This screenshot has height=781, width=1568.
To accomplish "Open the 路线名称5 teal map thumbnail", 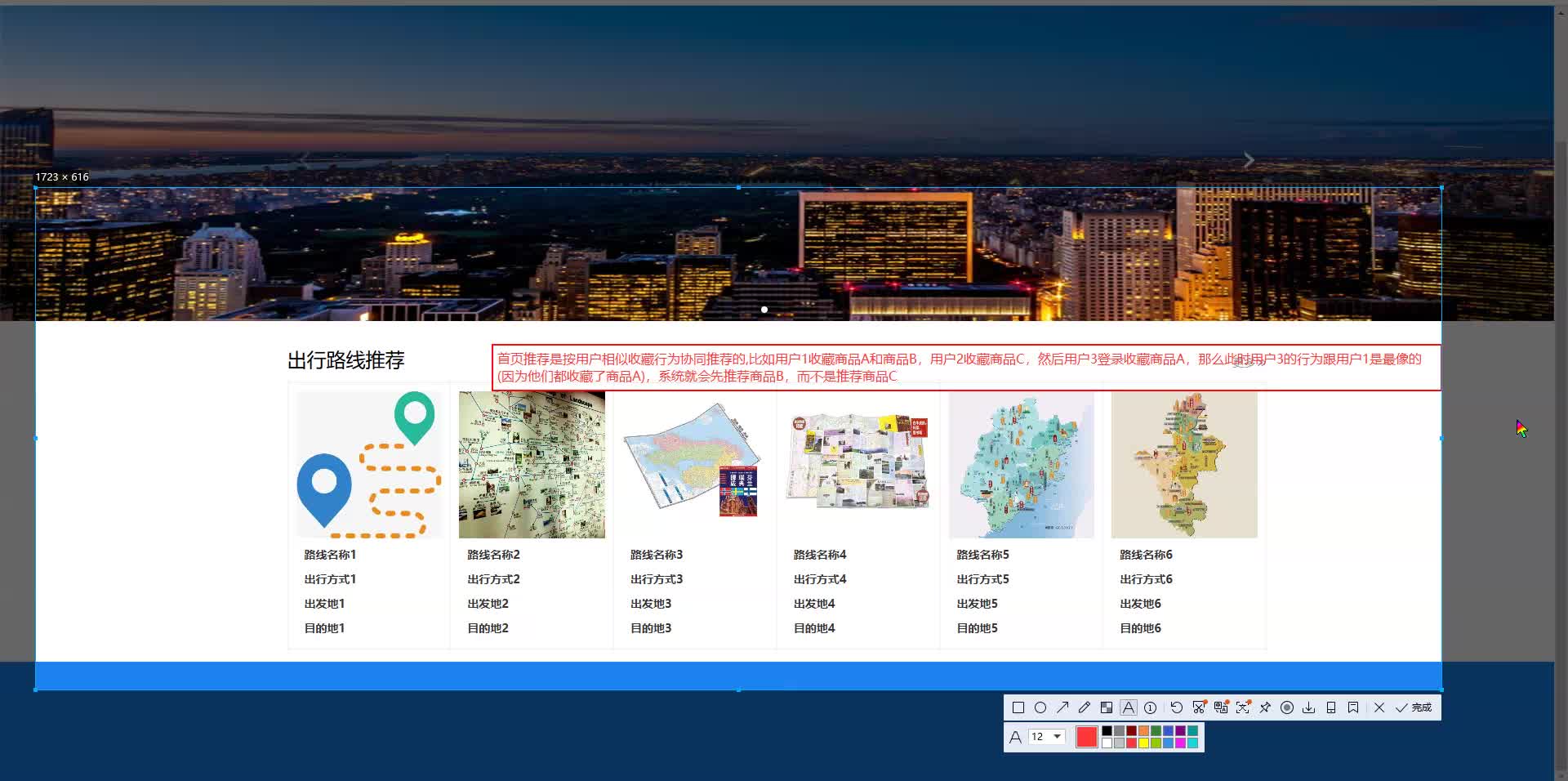I will [x=1021, y=465].
